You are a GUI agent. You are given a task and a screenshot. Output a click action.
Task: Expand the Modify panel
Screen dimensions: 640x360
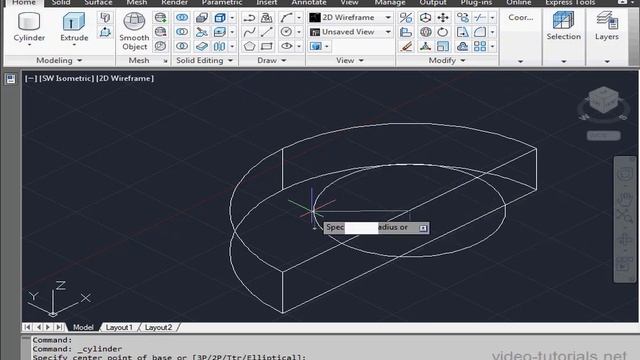[x=447, y=60]
